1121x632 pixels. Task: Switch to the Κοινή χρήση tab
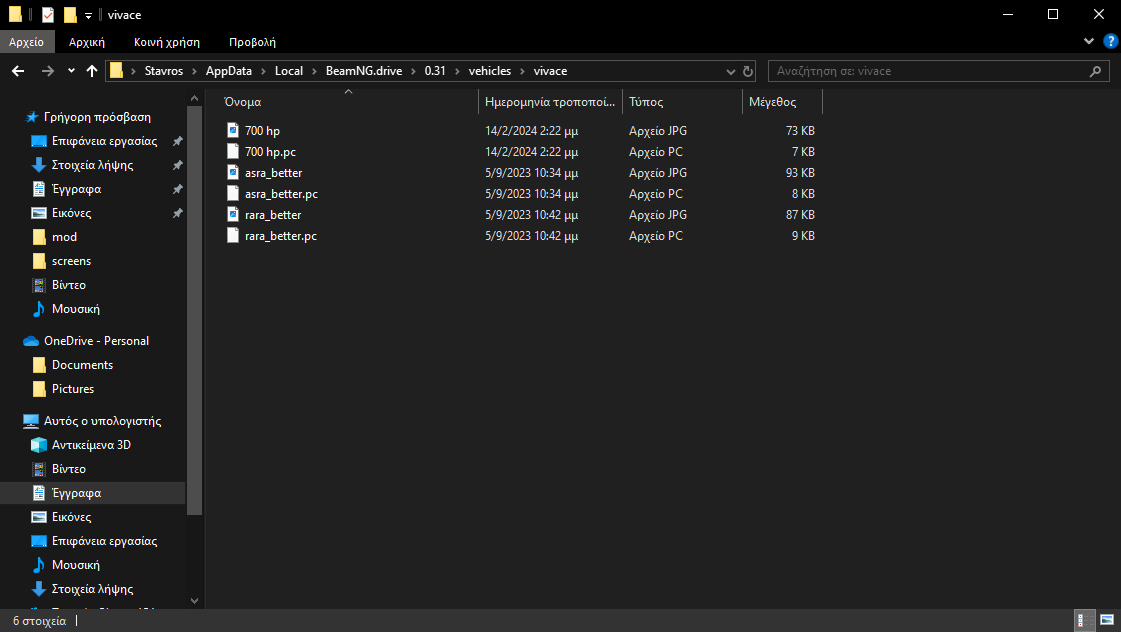point(167,42)
